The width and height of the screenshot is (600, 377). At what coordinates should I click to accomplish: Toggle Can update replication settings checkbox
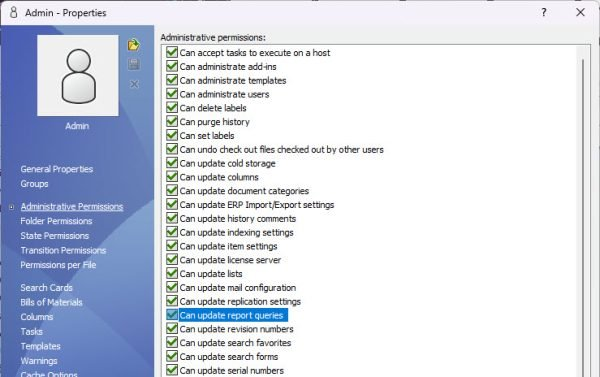click(x=172, y=301)
